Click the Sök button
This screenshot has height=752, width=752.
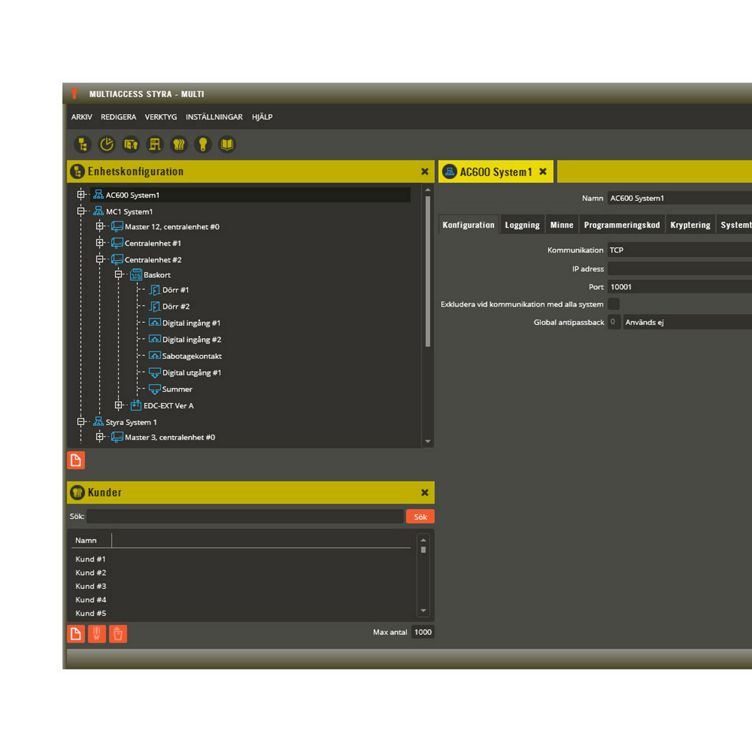(420, 517)
